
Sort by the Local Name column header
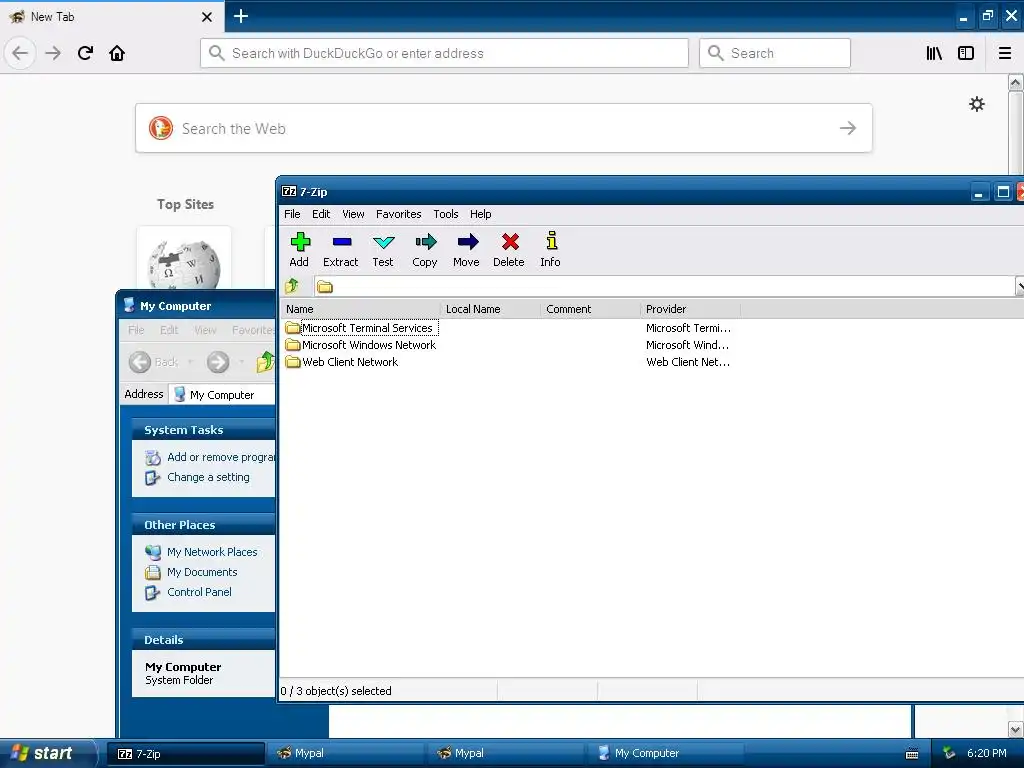pyautogui.click(x=491, y=309)
